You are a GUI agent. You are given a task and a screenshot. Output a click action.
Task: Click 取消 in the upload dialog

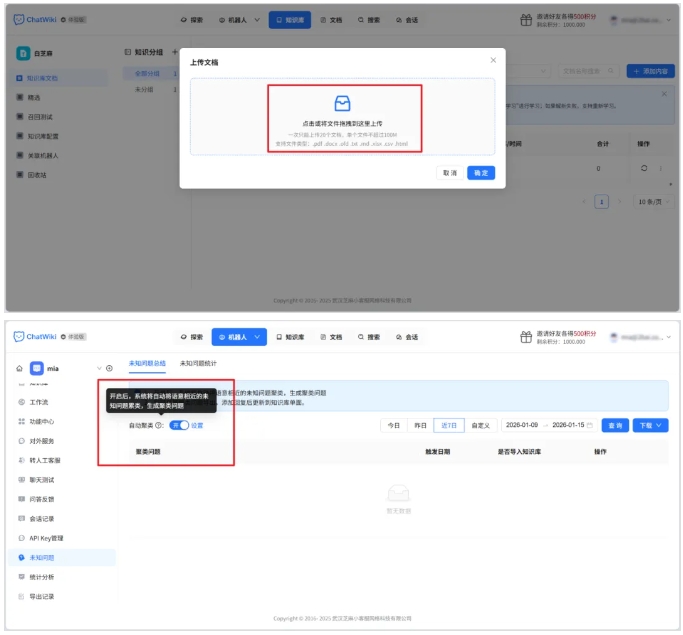point(450,173)
